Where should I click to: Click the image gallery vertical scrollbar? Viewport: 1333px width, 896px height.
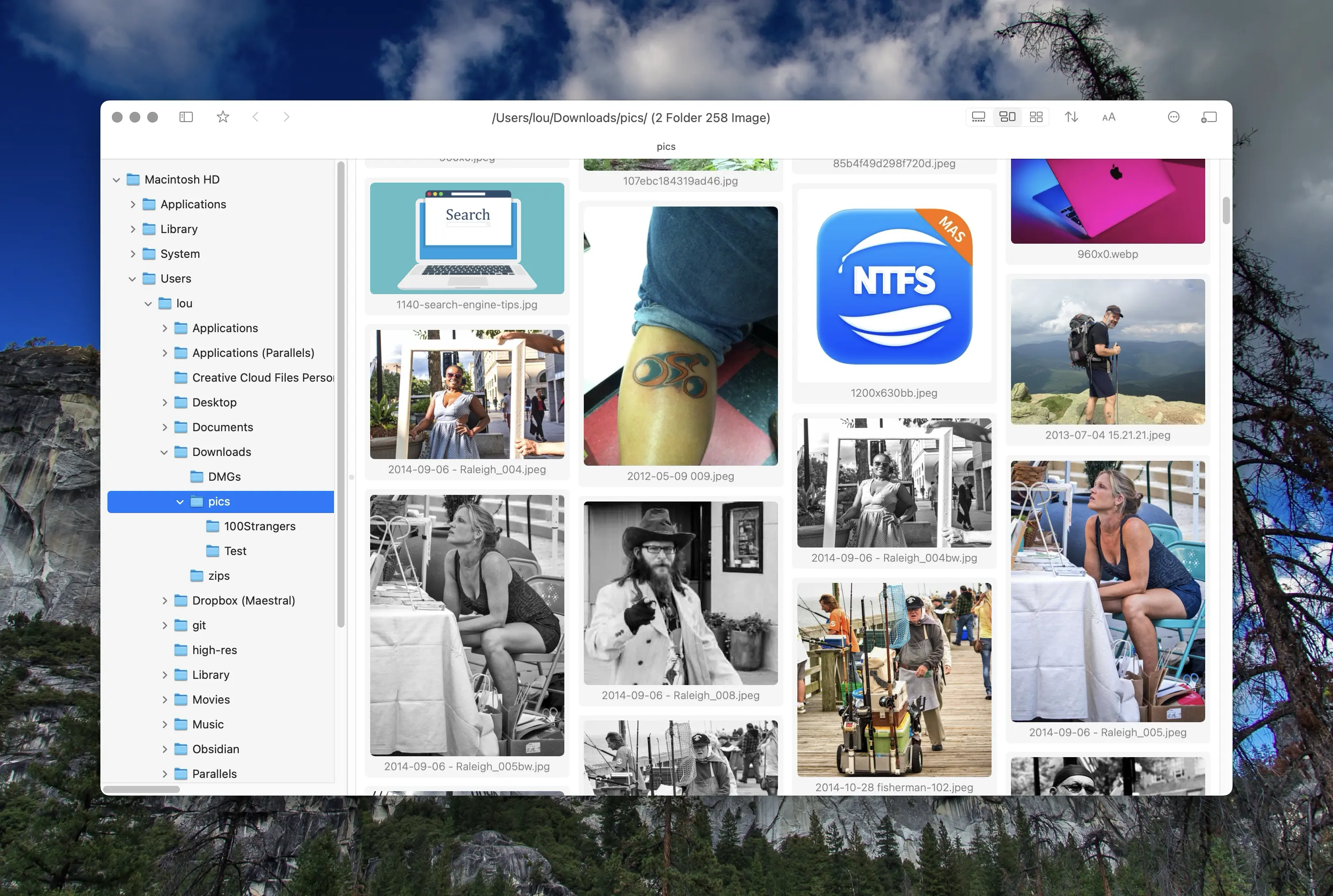pos(1226,211)
